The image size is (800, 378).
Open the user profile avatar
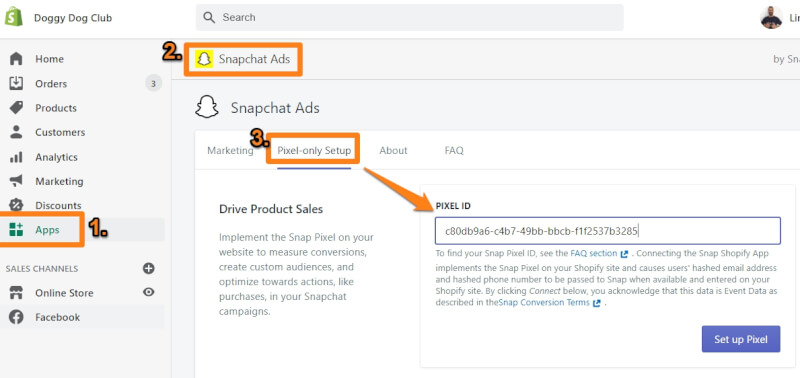coord(771,18)
